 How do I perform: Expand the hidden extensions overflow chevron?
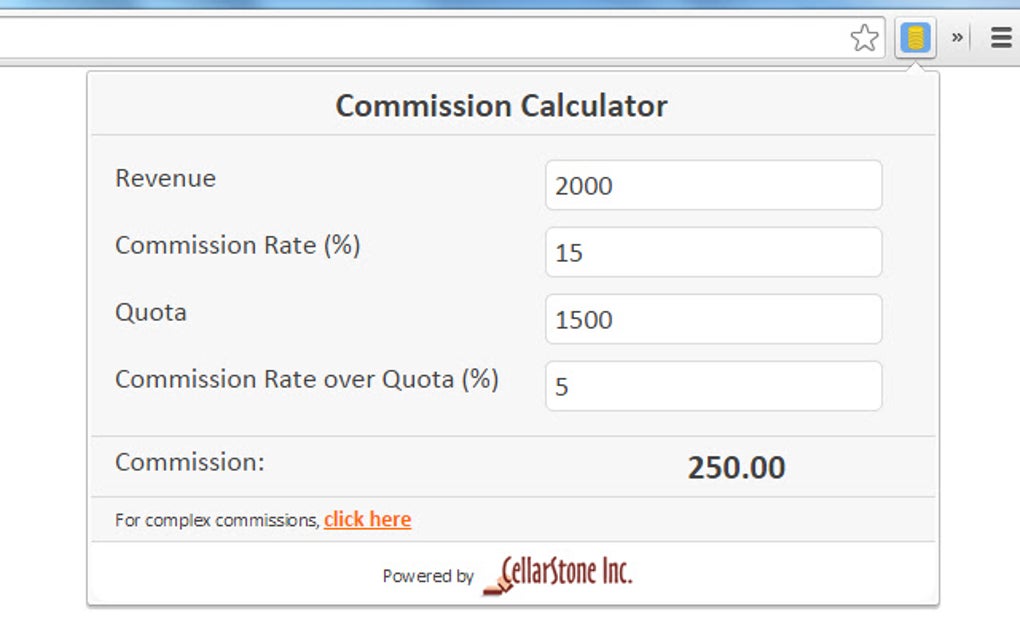(957, 36)
